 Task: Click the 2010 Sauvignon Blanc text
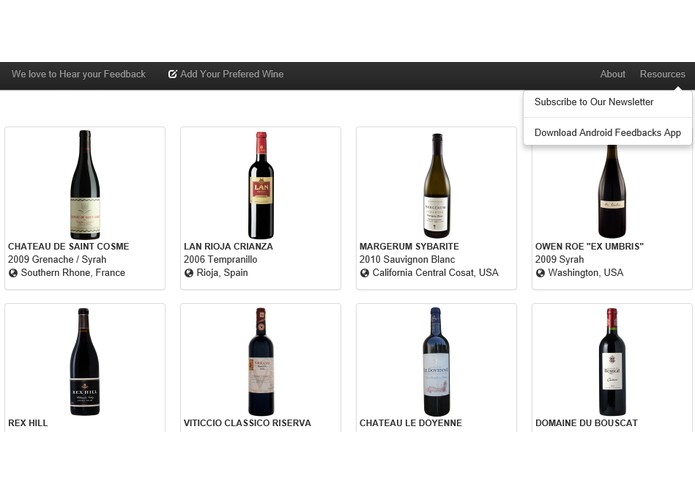[407, 260]
